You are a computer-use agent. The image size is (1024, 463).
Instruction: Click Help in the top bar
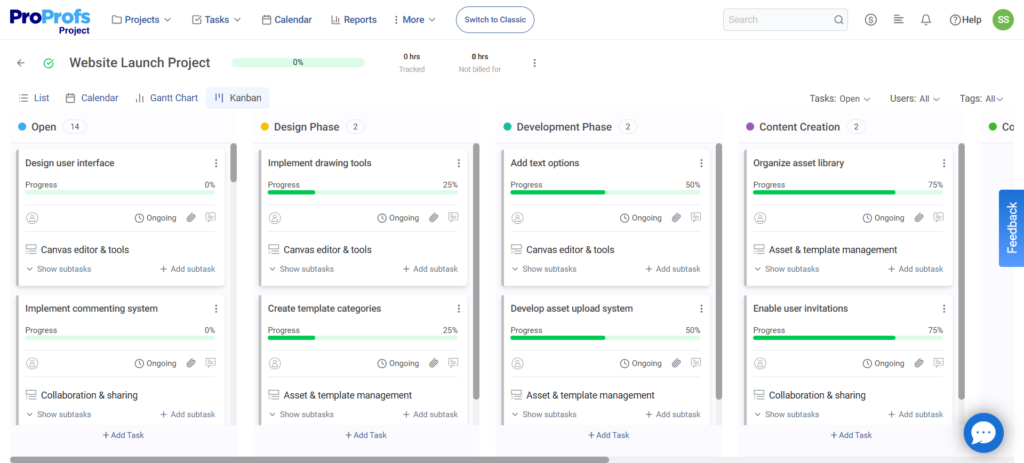965,20
